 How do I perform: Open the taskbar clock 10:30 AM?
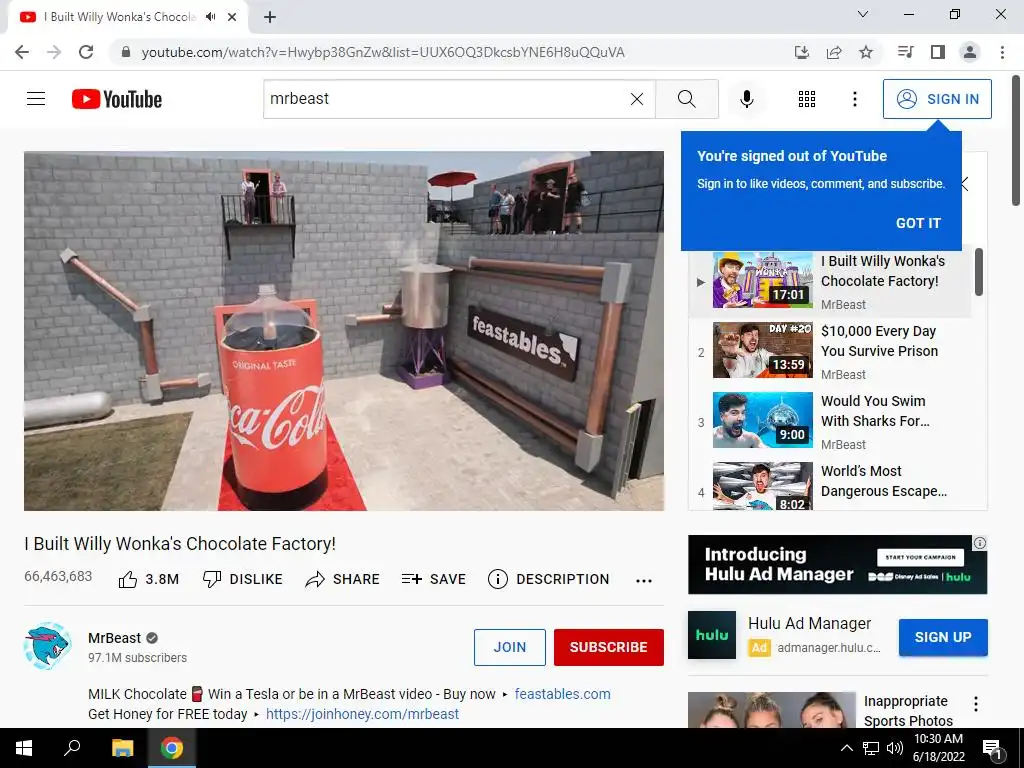pyautogui.click(x=938, y=748)
